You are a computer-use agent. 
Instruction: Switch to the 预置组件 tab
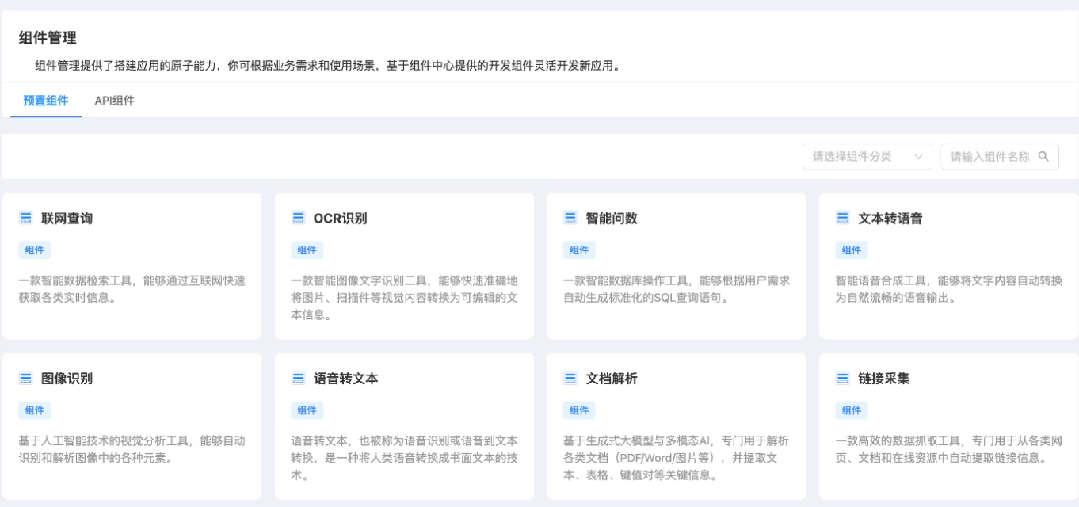(x=46, y=100)
